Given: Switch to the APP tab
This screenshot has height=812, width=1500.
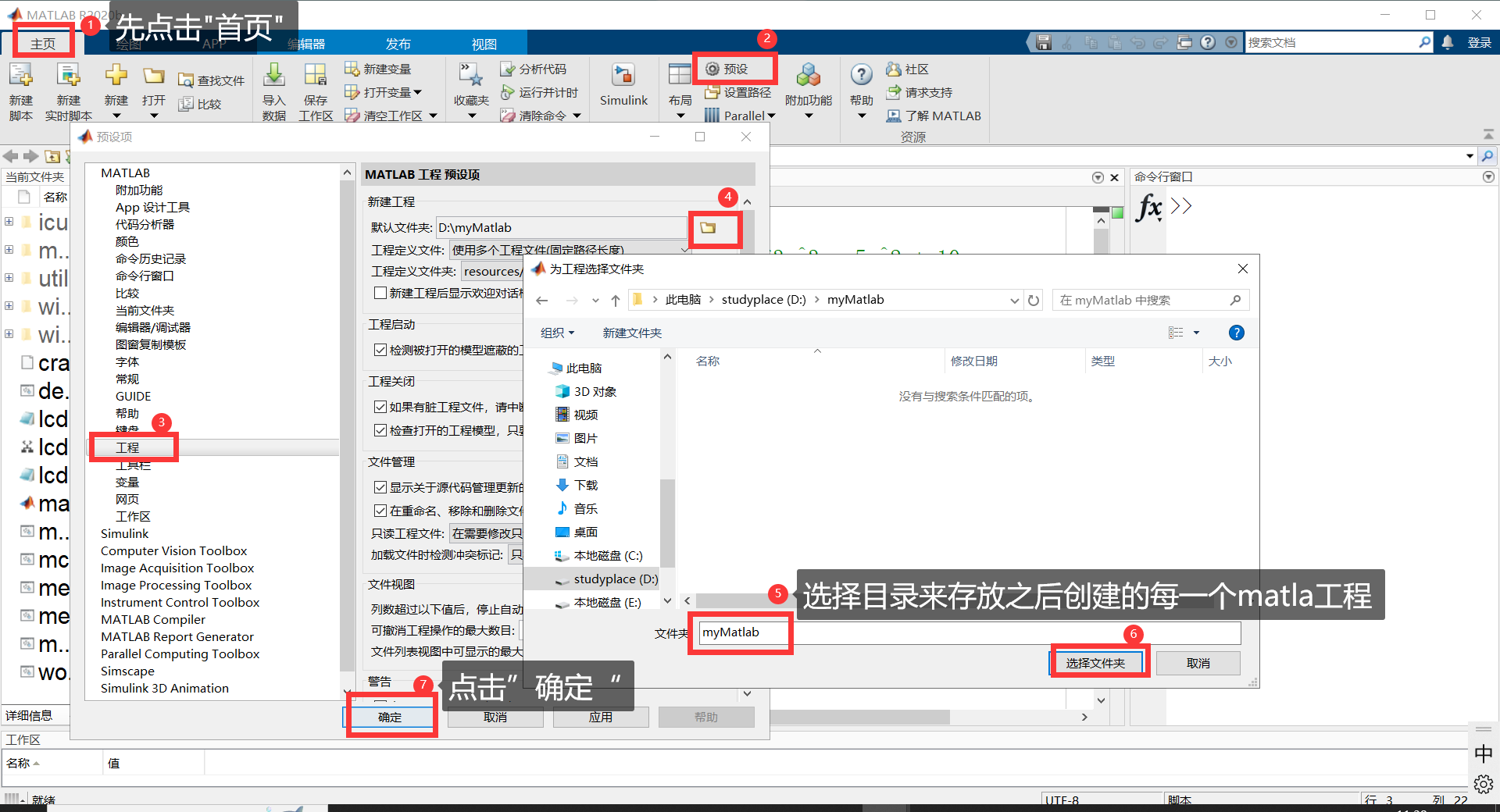Looking at the screenshot, I should coord(214,43).
